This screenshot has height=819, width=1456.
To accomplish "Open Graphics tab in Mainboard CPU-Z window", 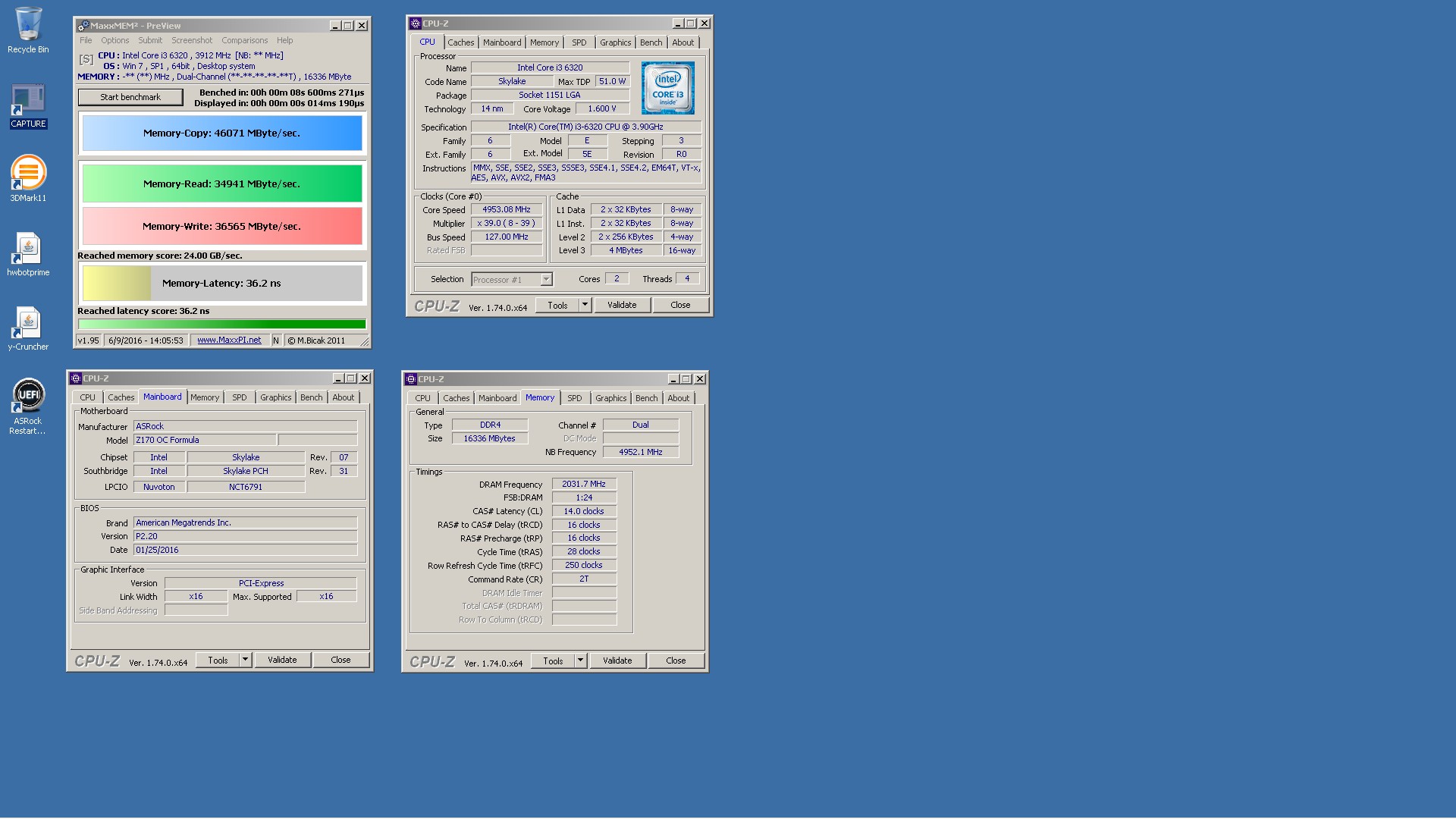I will pos(275,397).
